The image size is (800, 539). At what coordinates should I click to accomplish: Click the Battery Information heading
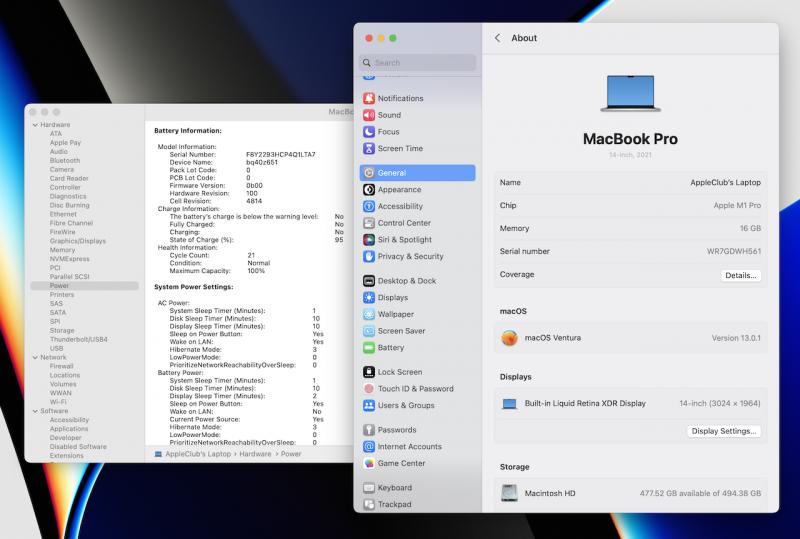[x=188, y=131]
